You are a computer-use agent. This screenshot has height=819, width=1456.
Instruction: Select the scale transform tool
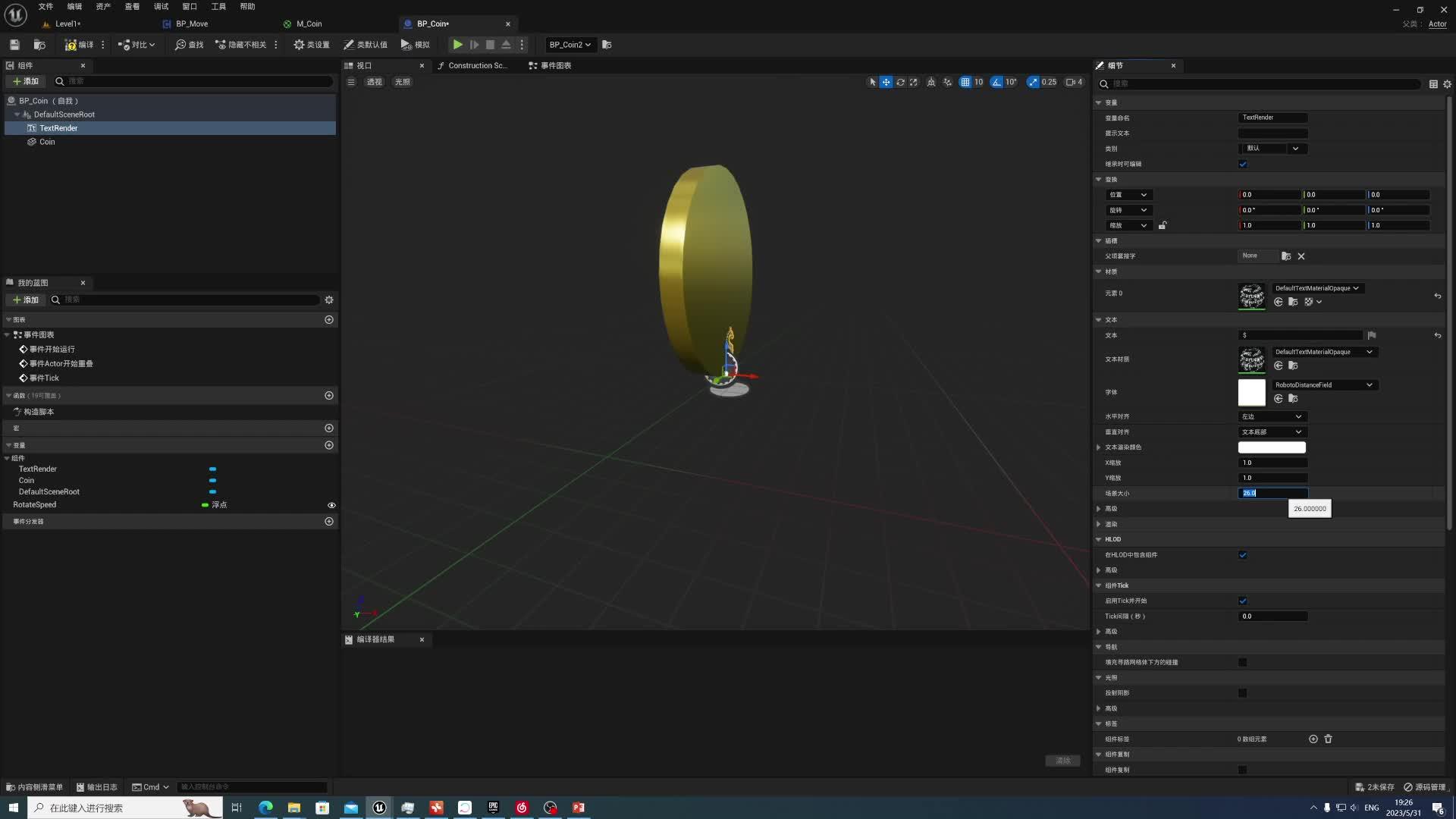914,82
